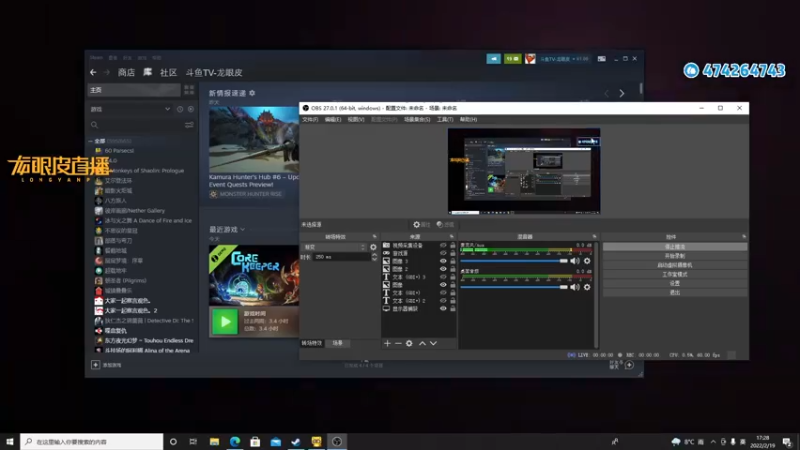Move OBS source up
Image resolution: width=800 pixels, height=450 pixels.
[x=422, y=343]
